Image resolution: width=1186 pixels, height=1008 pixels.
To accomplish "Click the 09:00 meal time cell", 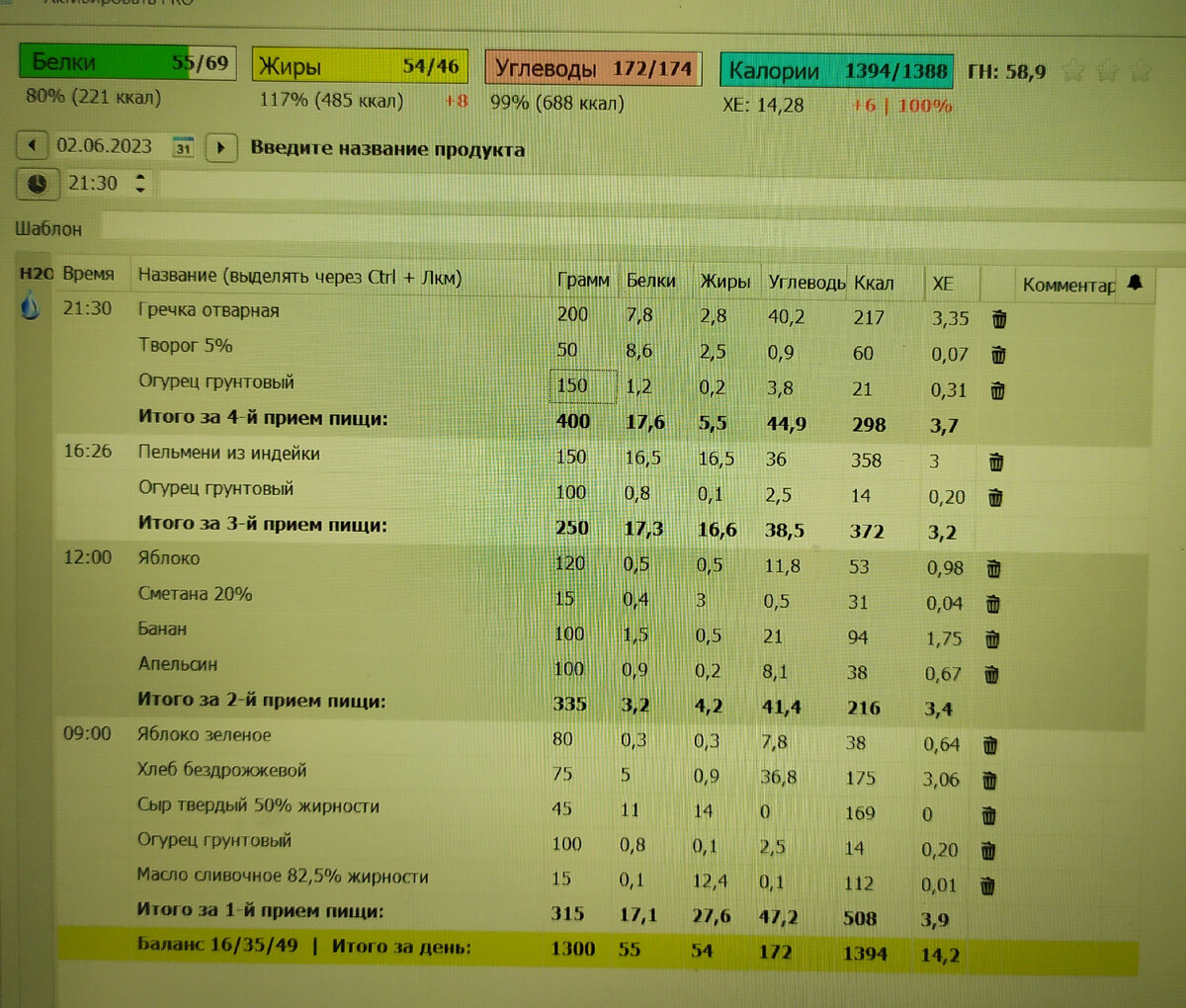I will [x=87, y=733].
